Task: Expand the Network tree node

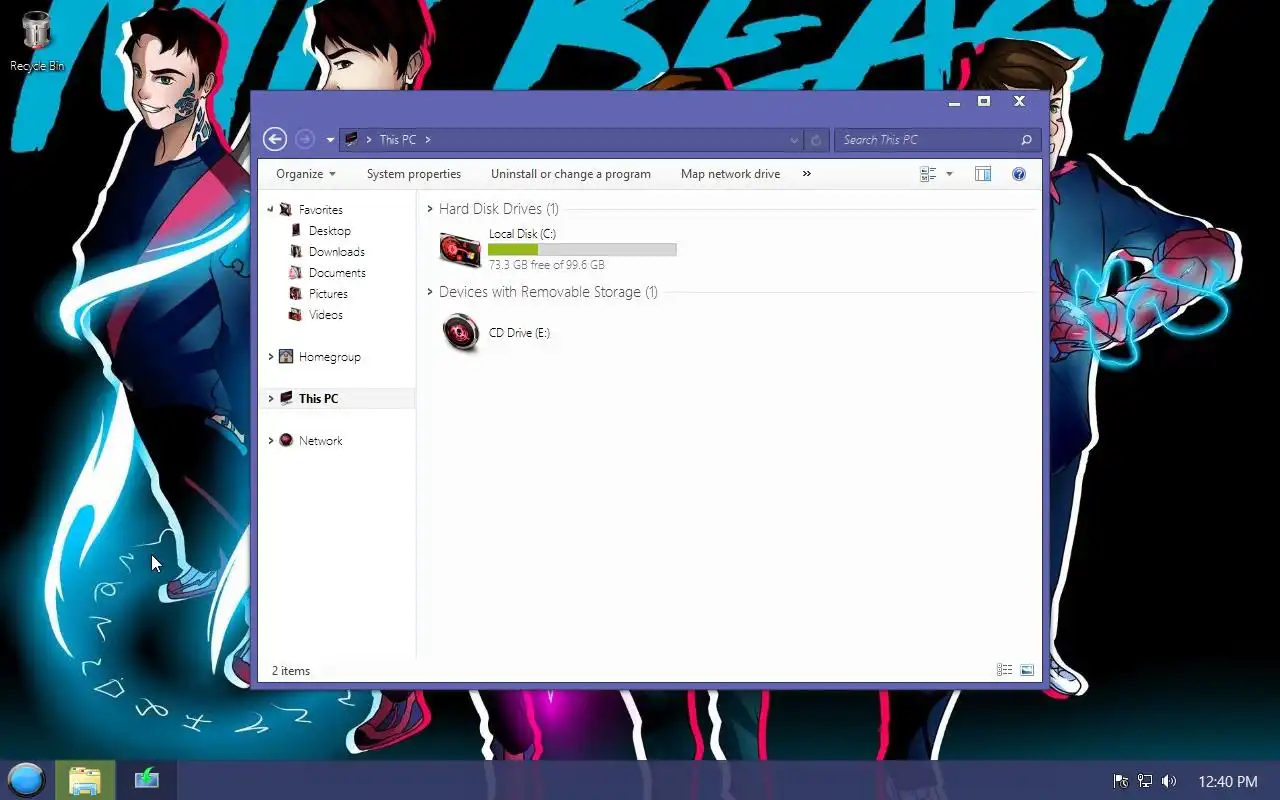Action: (270, 441)
